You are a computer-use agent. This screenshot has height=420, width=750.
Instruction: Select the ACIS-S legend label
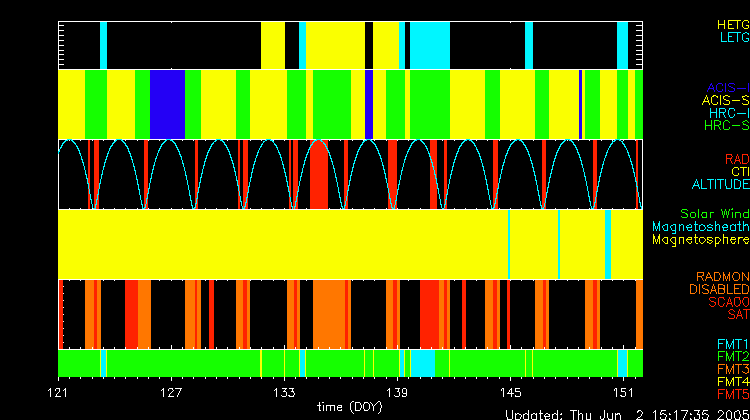click(725, 100)
